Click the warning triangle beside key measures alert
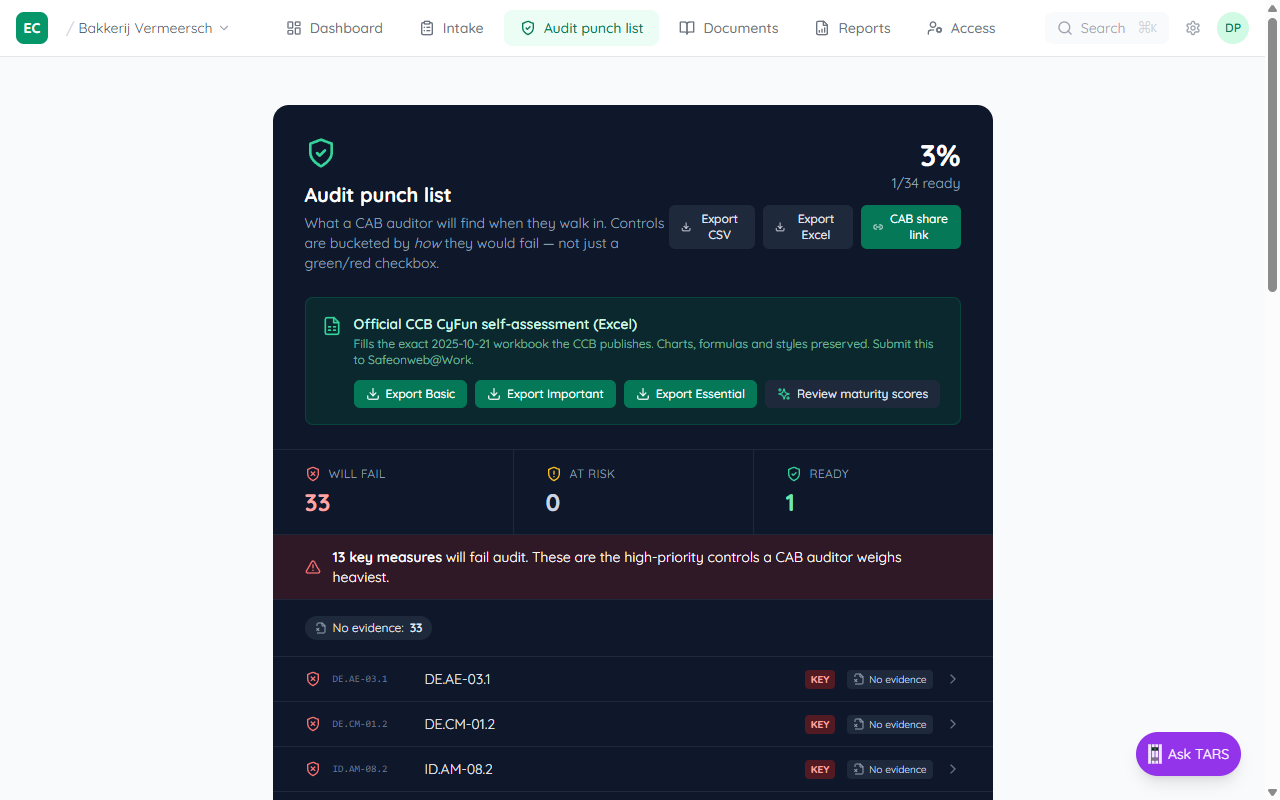Screen dimensions: 1280x800 pos(313,567)
